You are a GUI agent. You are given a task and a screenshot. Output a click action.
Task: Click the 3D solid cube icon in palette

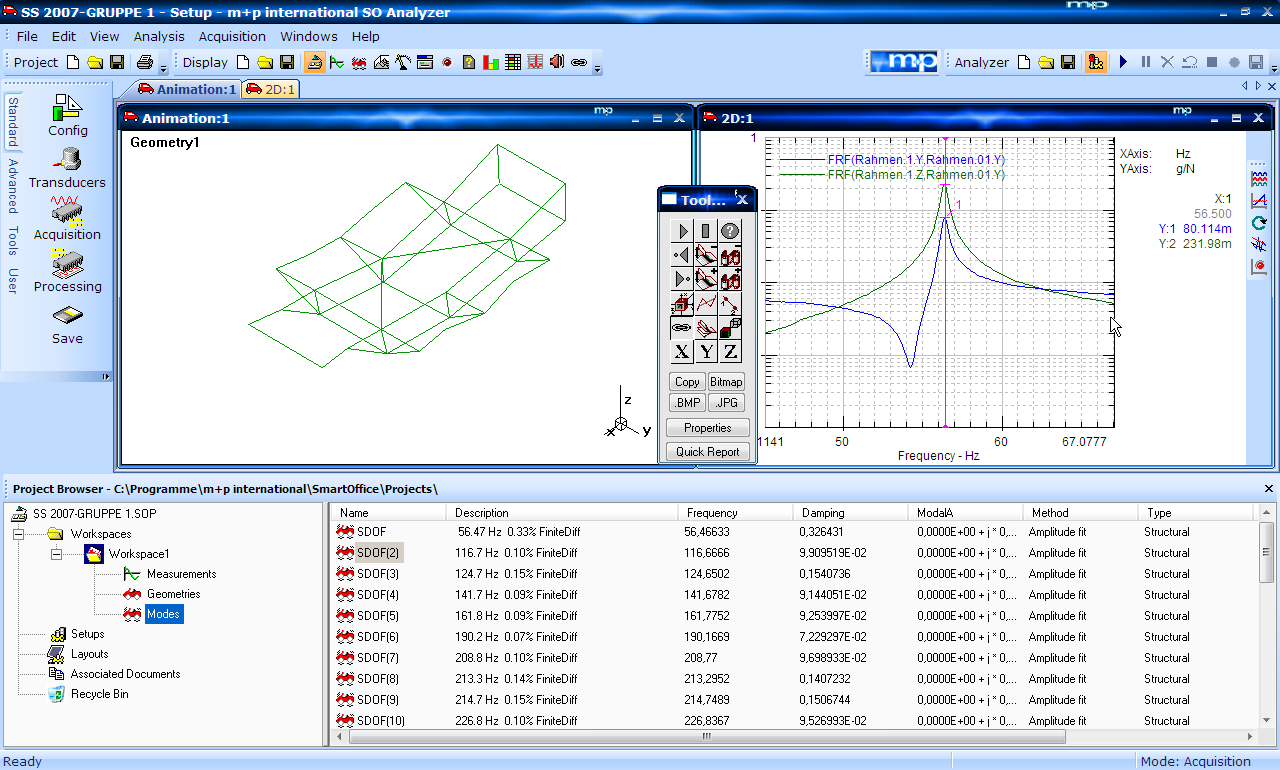(x=730, y=327)
